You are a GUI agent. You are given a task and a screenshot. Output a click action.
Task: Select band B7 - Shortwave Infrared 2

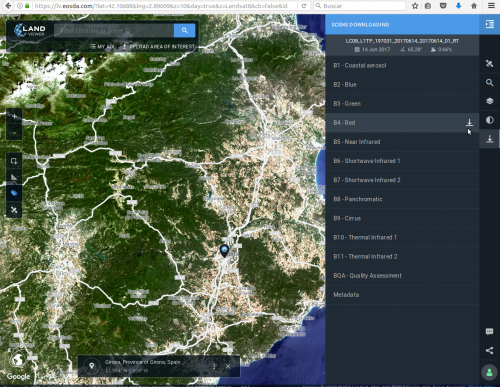click(x=402, y=180)
